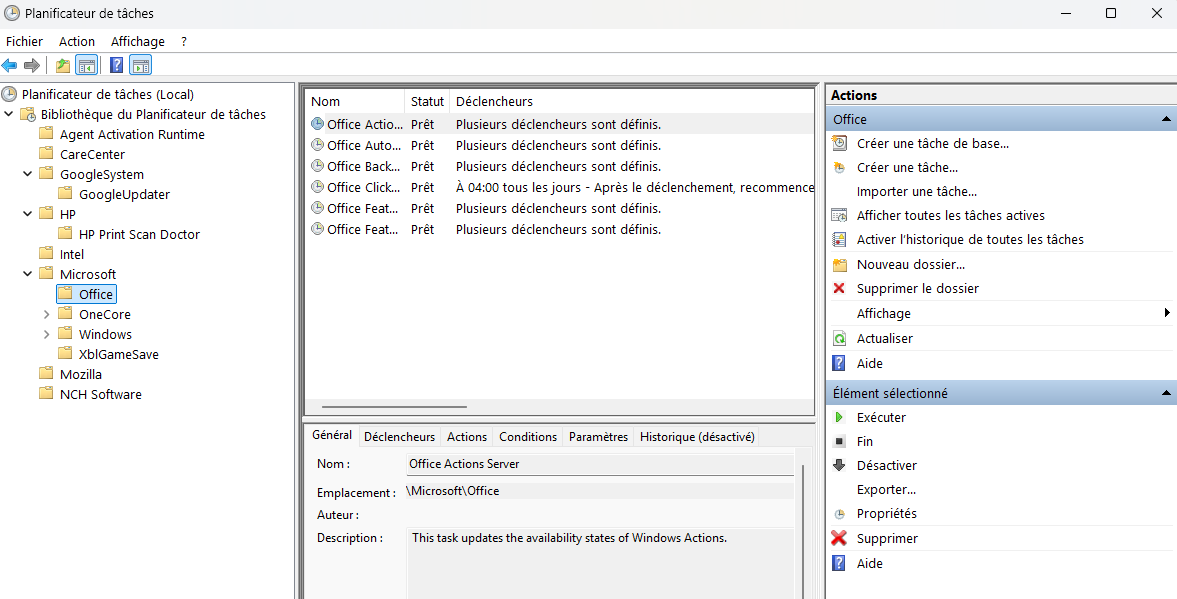
Task: Collapse the Microsoft tree node
Action: (28, 274)
